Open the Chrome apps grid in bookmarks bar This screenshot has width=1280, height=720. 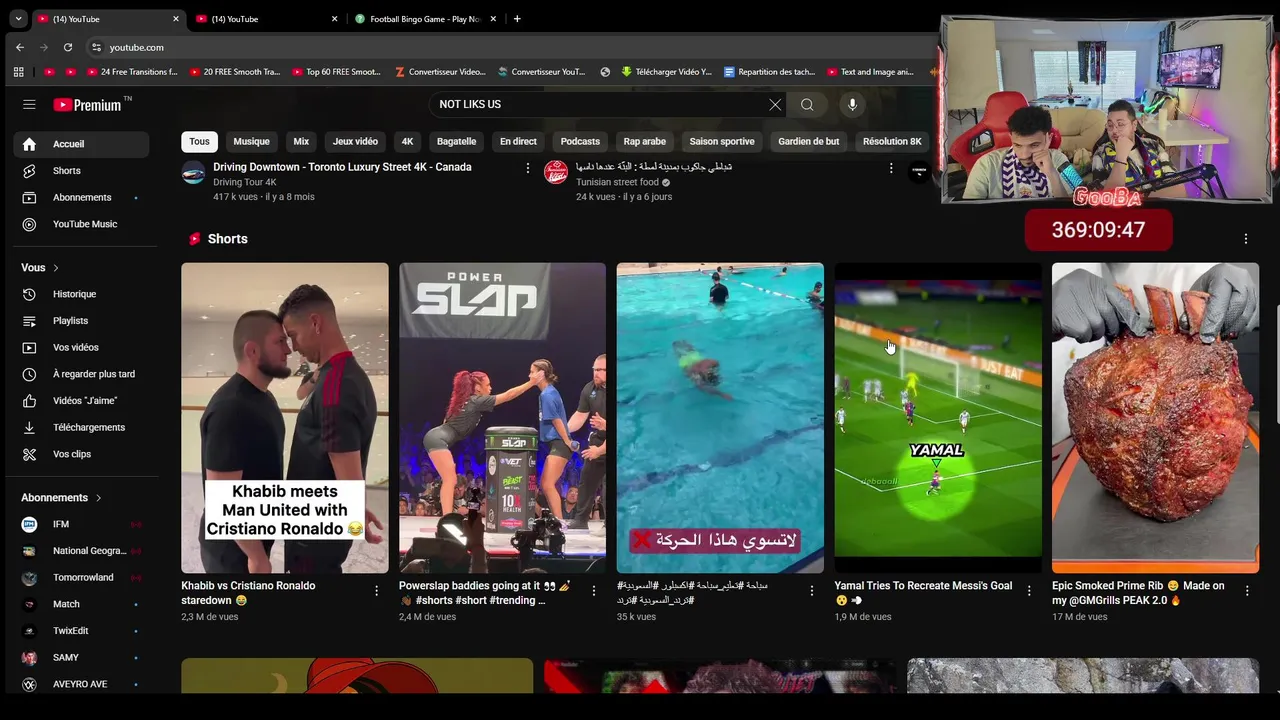point(18,72)
